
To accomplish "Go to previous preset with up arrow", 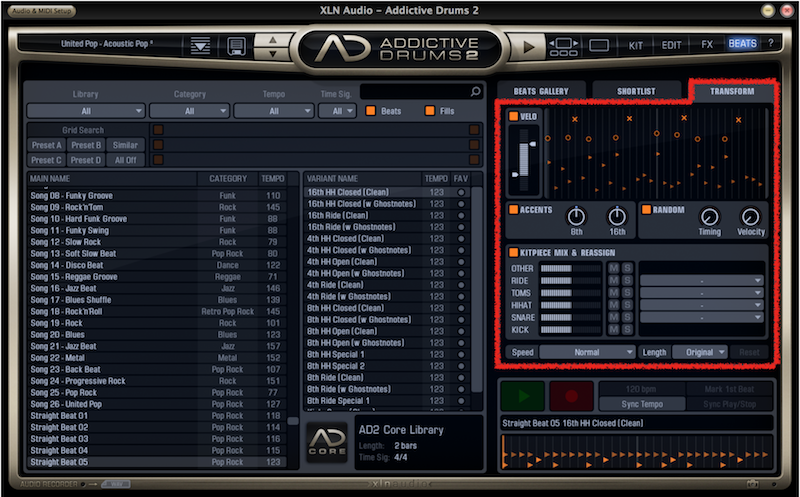I will (272, 39).
